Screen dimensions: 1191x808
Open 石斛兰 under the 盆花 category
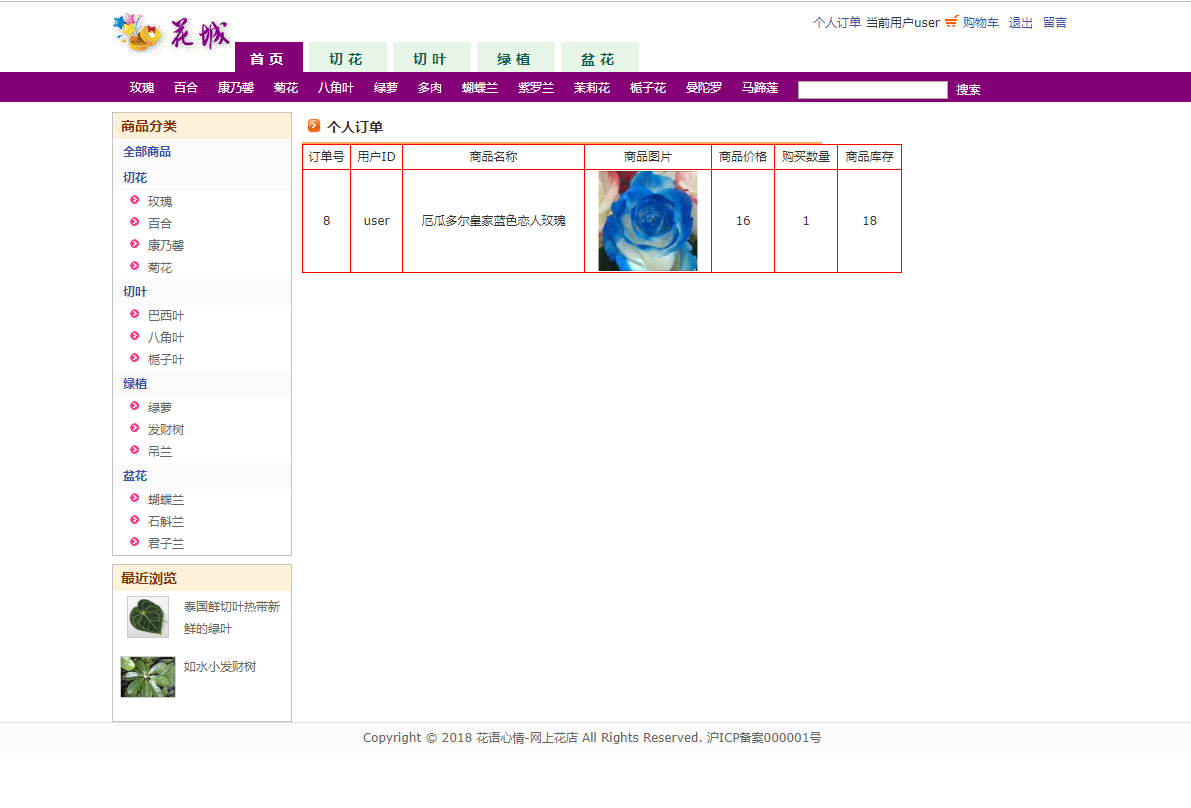166,521
